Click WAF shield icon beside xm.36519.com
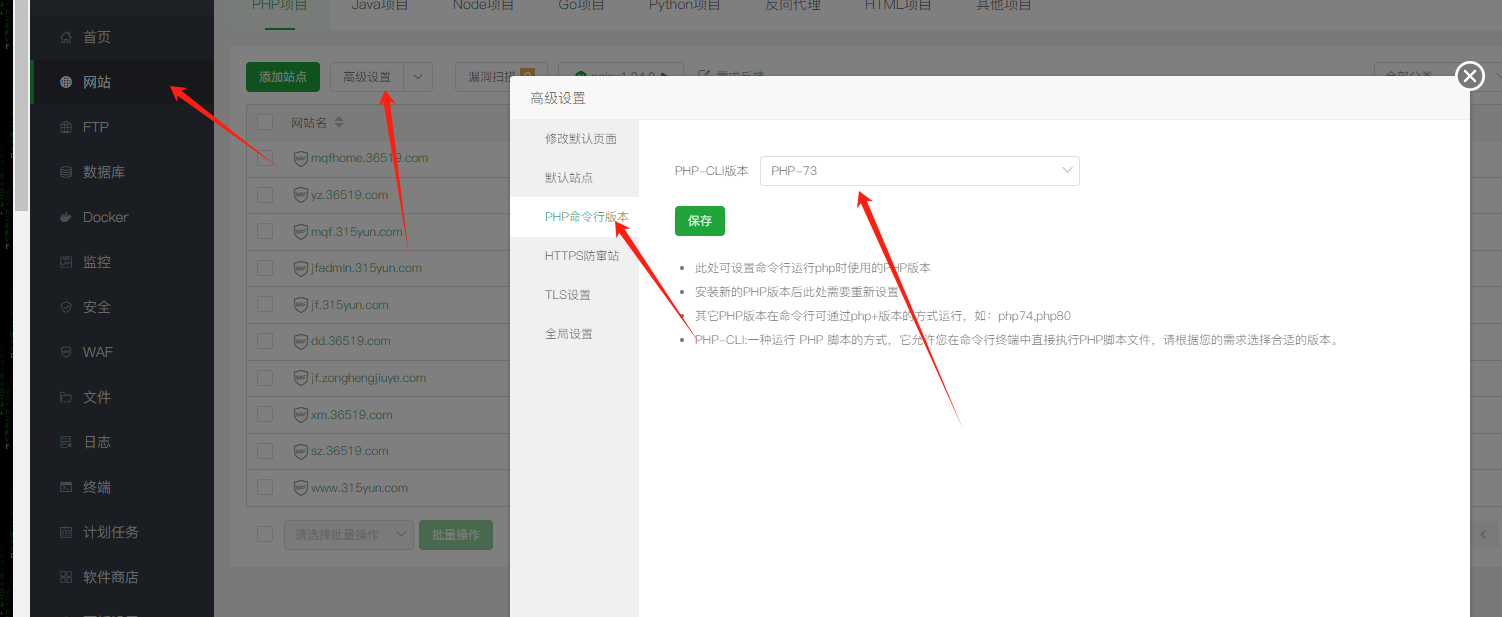 click(301, 414)
